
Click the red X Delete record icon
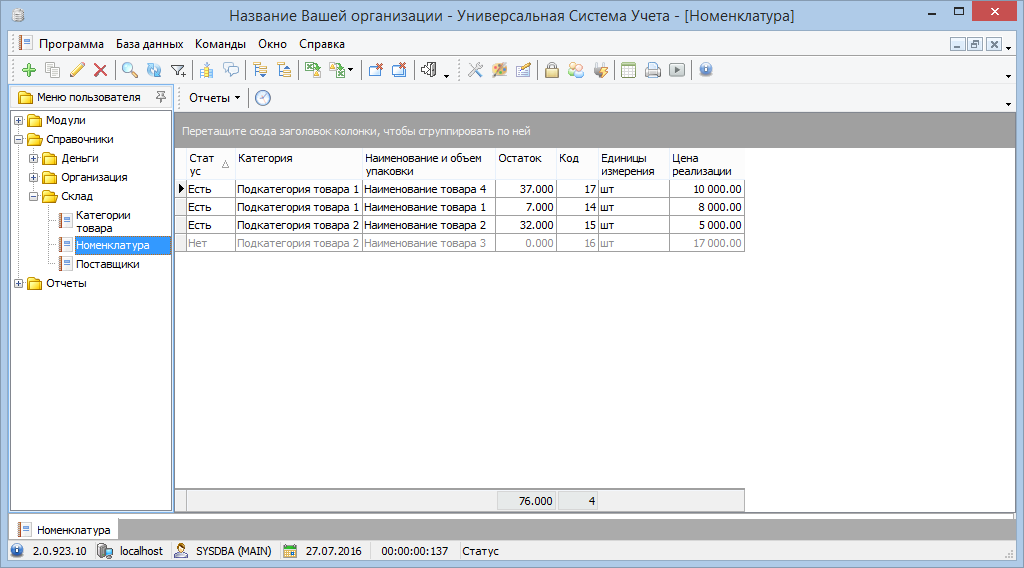pos(100,70)
